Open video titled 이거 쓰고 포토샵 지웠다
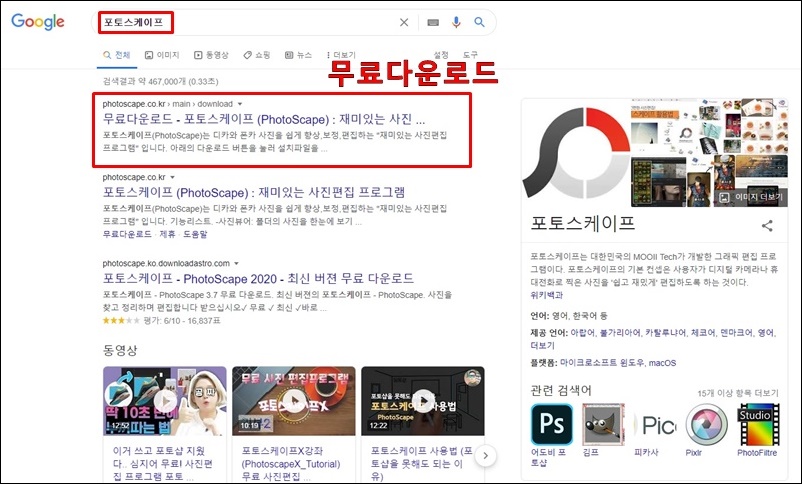The width and height of the screenshot is (802, 484). click(163, 464)
